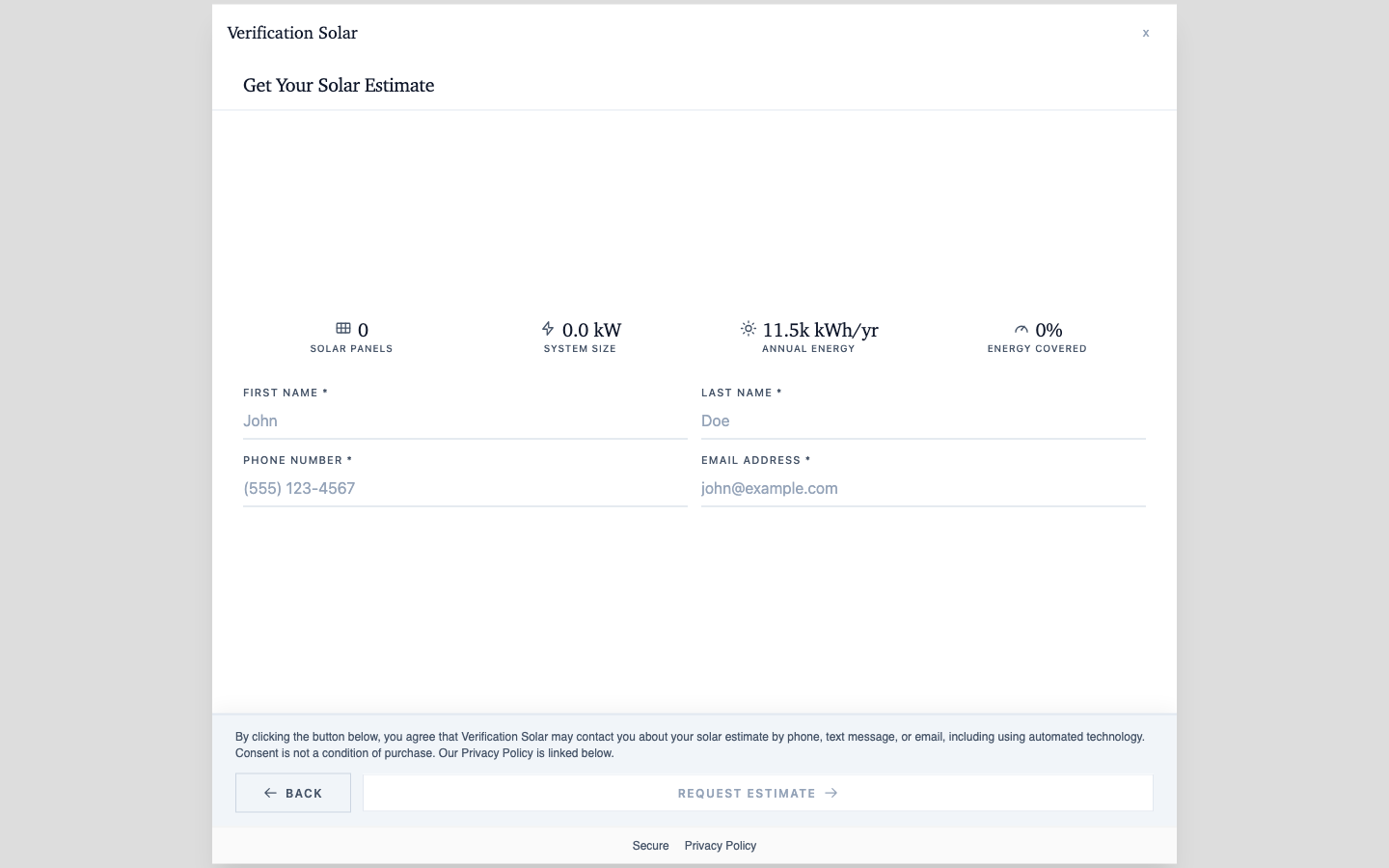Image resolution: width=1389 pixels, height=868 pixels.
Task: Click the system size lightning bolt icon
Action: 548,329
